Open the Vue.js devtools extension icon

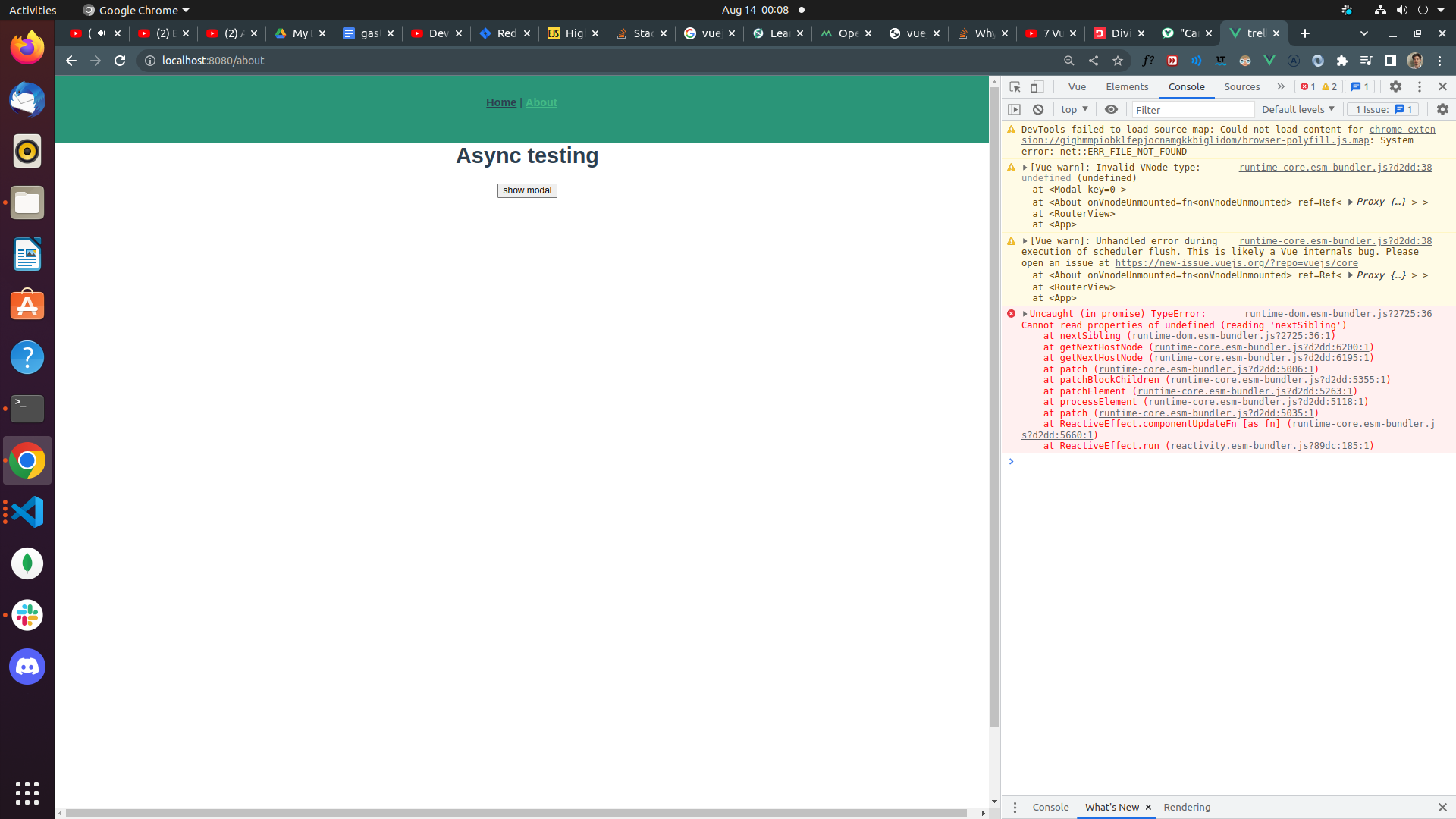(x=1269, y=61)
